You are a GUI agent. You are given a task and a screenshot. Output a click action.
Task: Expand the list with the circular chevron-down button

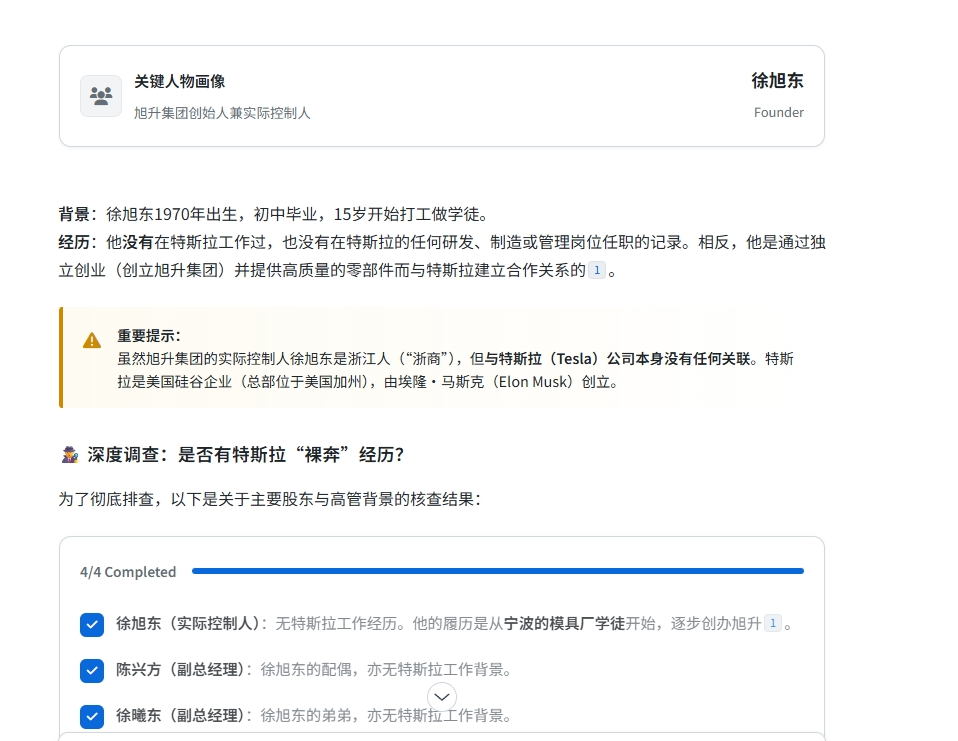pos(442,697)
